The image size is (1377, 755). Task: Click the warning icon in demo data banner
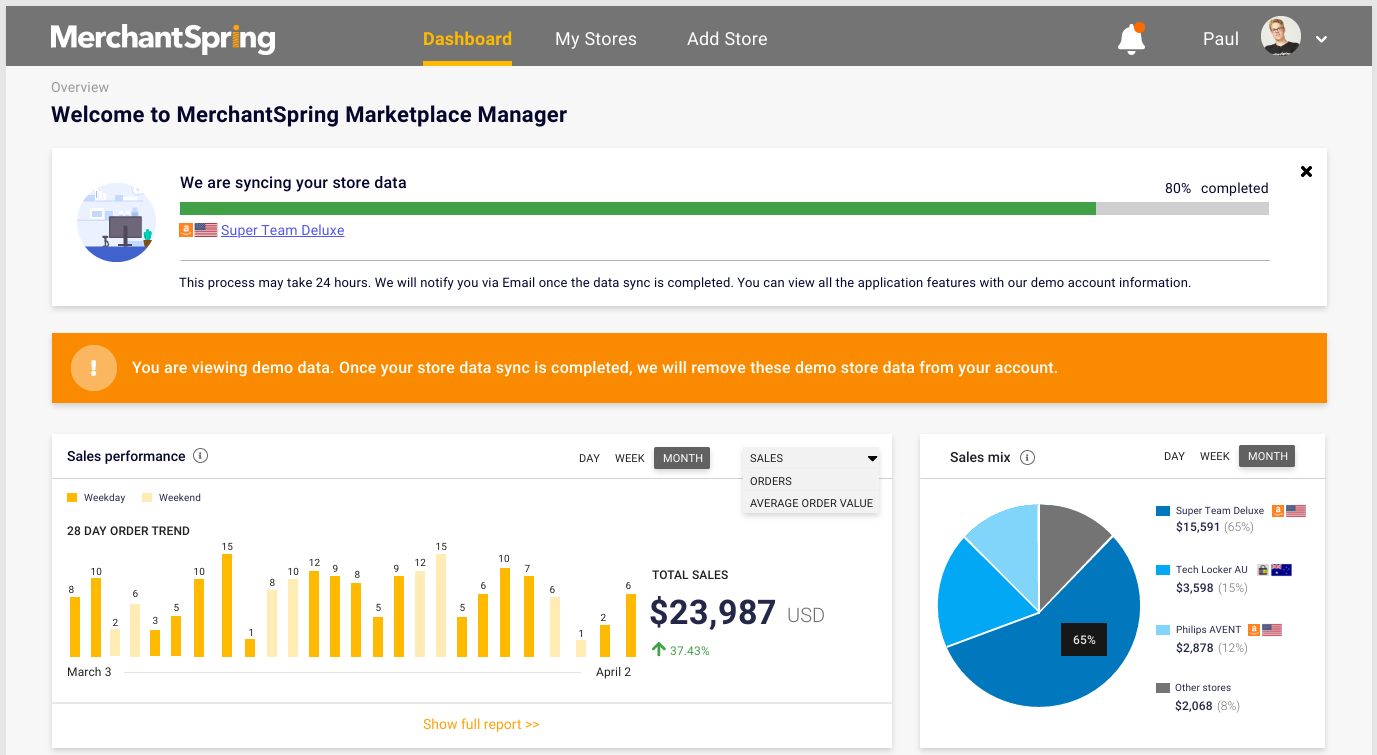[x=94, y=367]
